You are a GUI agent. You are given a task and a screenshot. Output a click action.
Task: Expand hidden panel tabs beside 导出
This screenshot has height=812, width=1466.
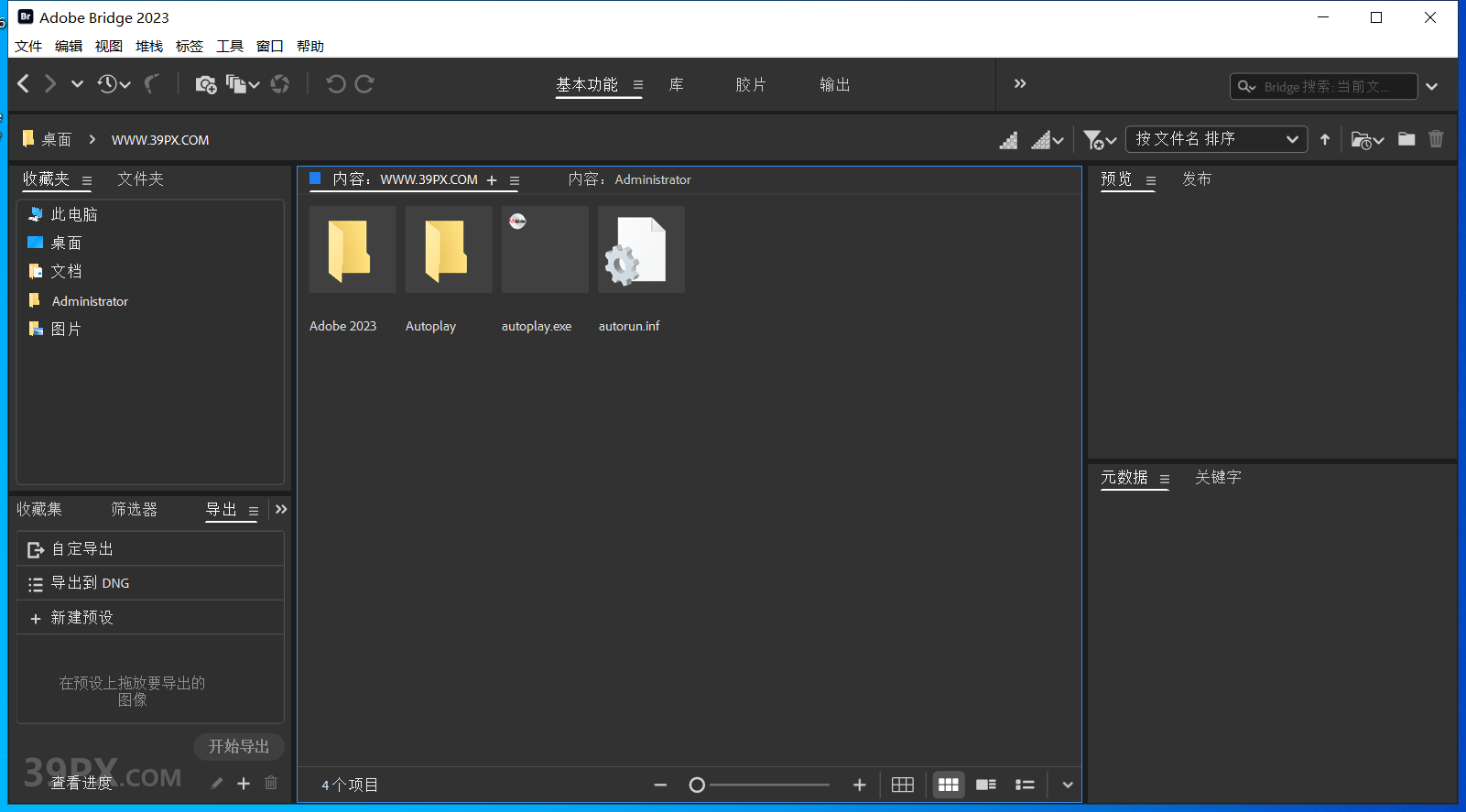281,509
